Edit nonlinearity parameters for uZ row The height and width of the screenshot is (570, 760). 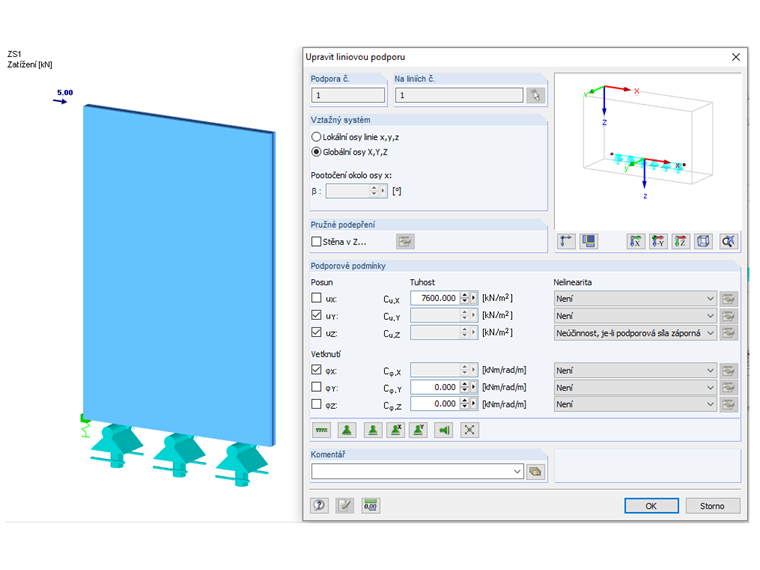click(x=728, y=333)
